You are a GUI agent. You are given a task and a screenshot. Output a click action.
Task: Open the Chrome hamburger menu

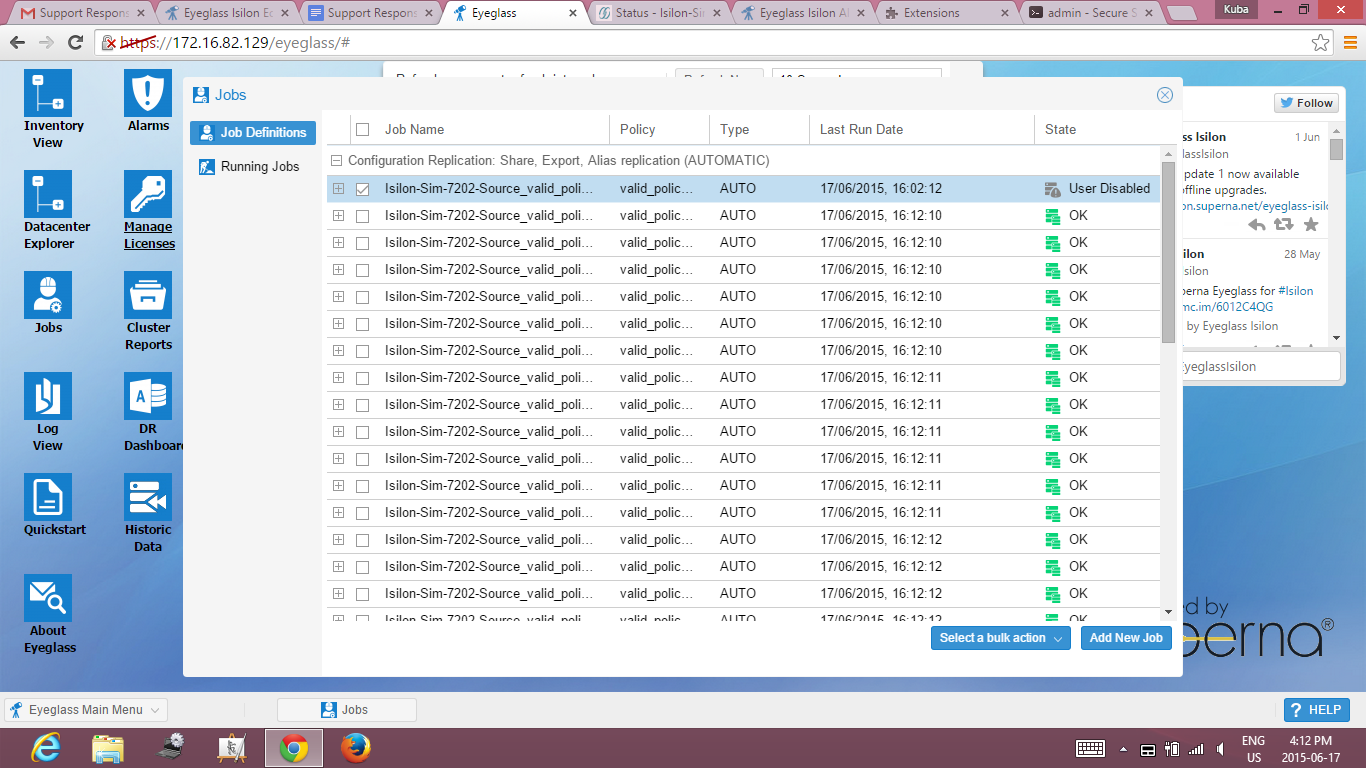[1349, 43]
